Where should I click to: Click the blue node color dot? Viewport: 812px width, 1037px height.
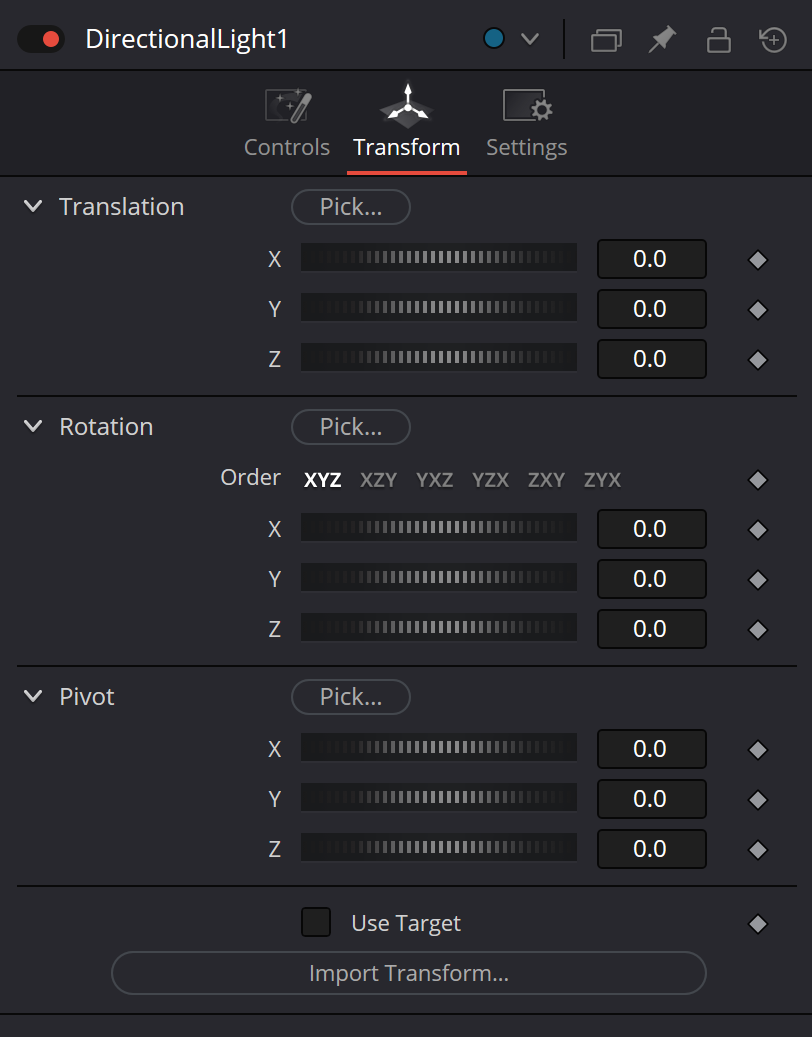click(x=494, y=38)
